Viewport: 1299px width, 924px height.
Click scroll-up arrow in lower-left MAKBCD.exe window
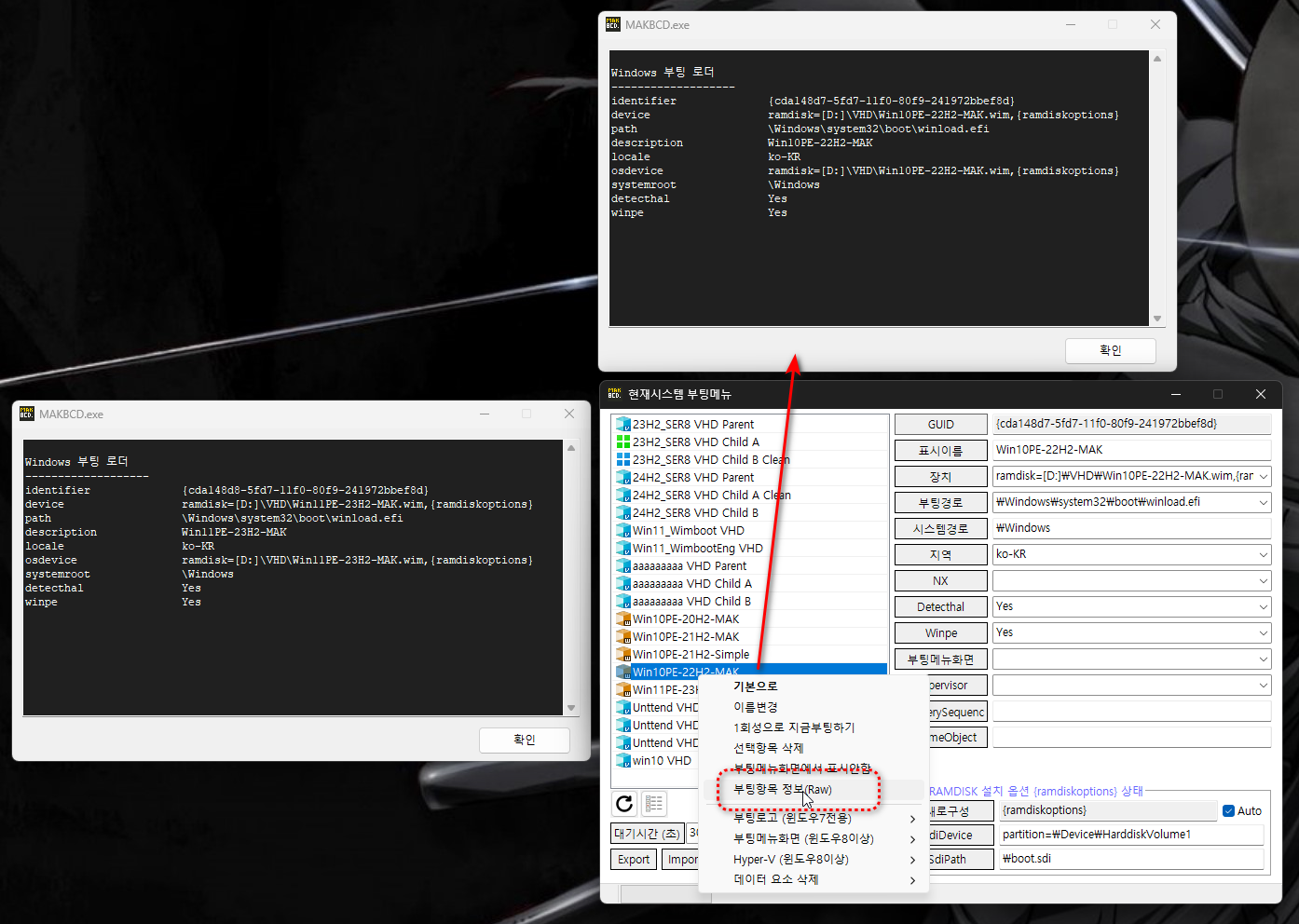pyautogui.click(x=571, y=448)
